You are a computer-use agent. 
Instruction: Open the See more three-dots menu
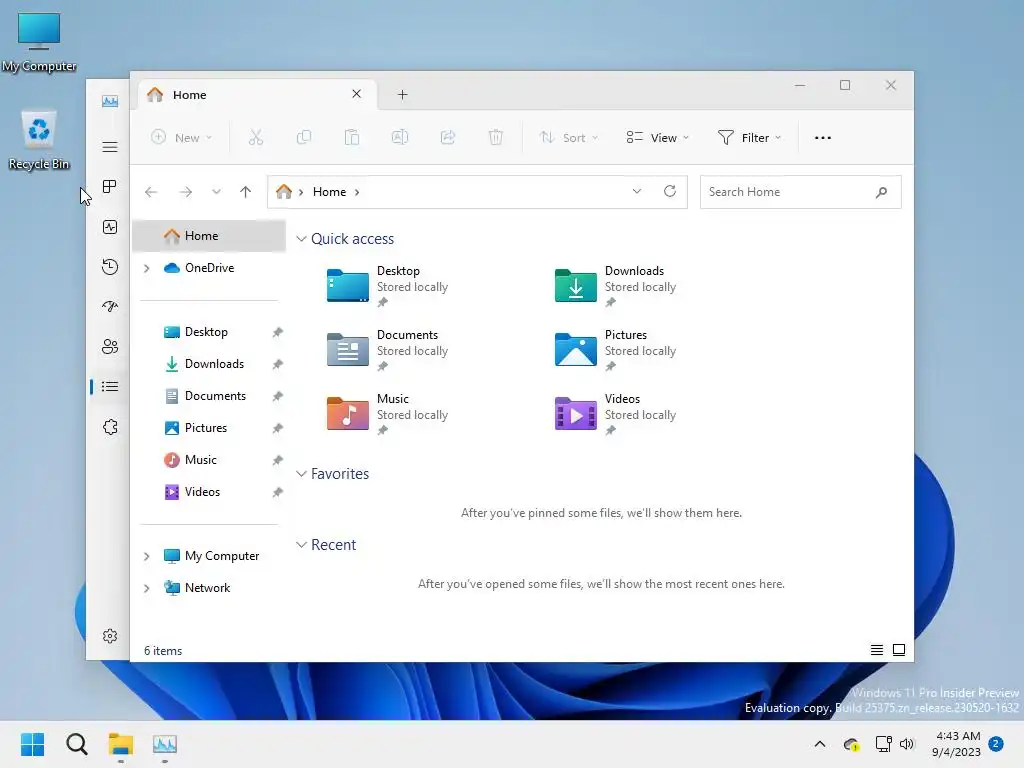823,138
